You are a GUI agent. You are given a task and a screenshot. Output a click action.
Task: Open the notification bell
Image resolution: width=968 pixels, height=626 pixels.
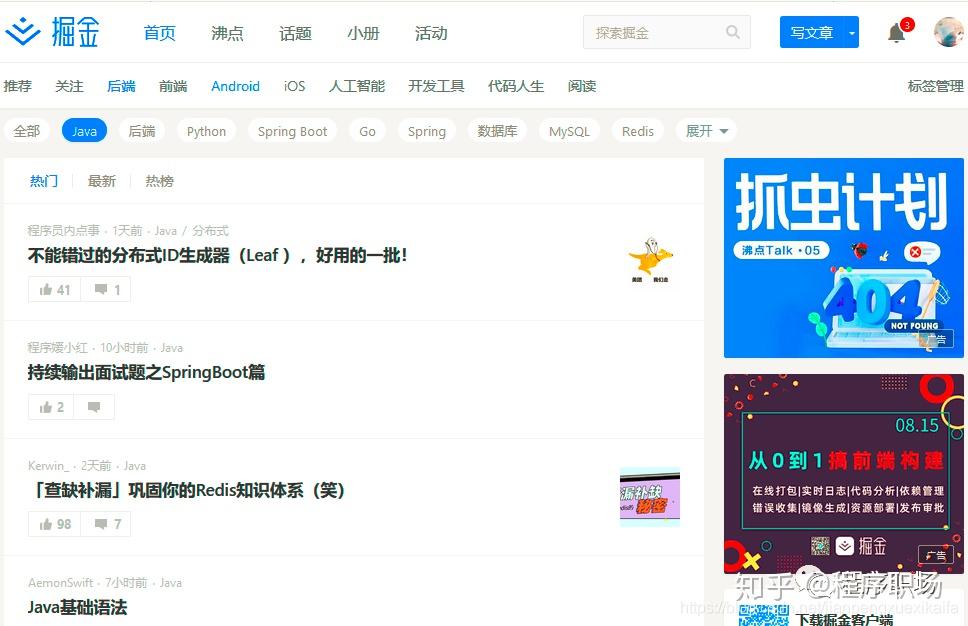point(896,33)
